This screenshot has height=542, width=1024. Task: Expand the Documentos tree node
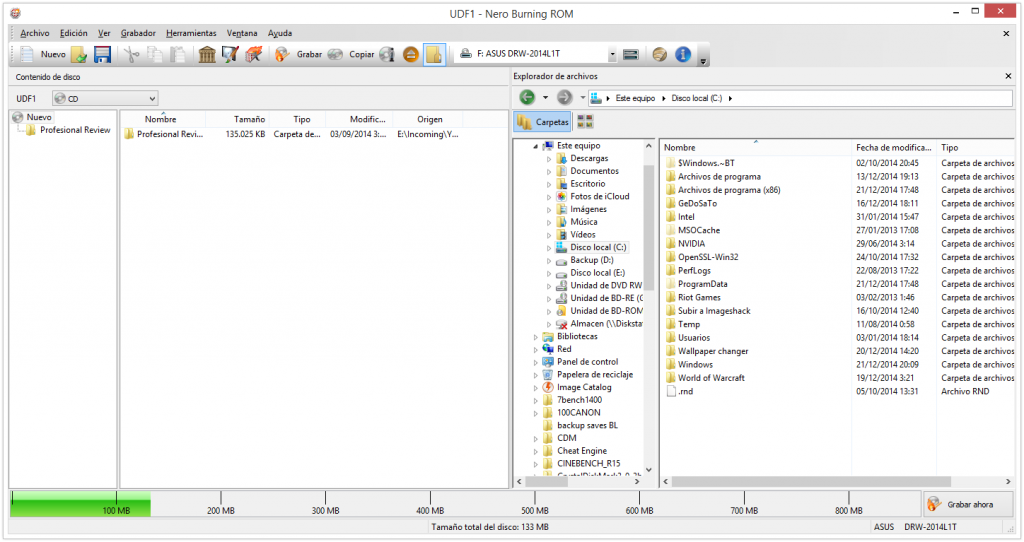pyautogui.click(x=549, y=171)
